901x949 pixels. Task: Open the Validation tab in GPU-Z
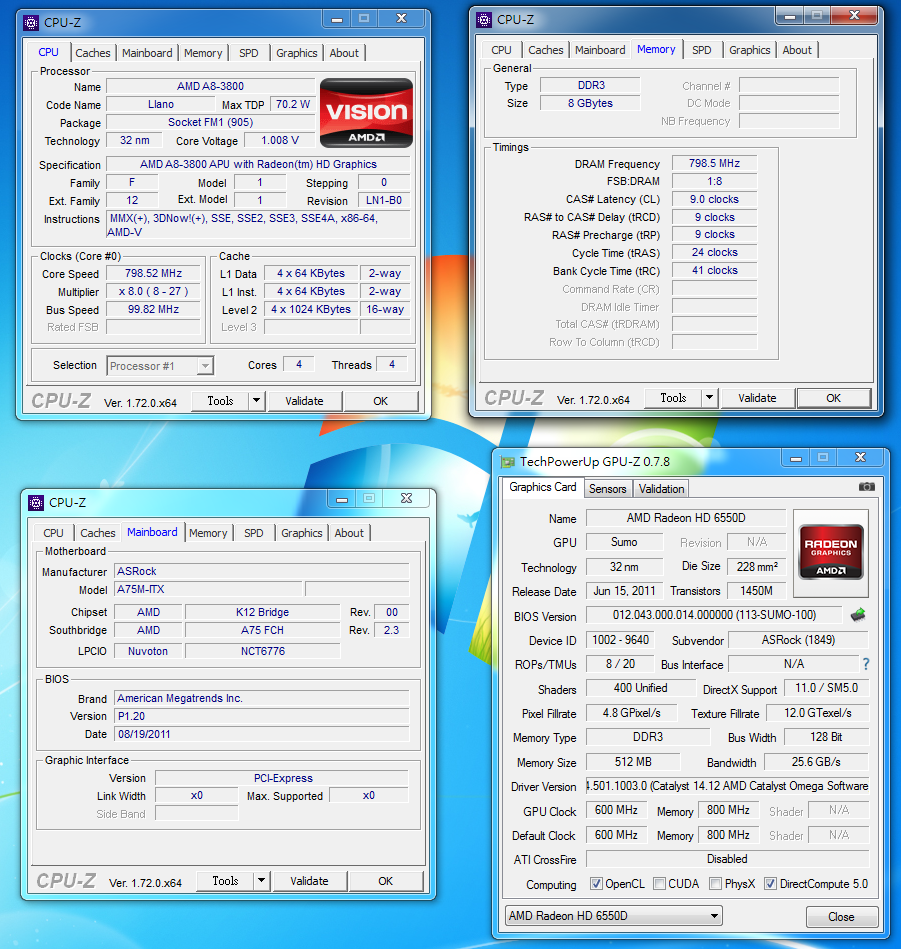(661, 489)
